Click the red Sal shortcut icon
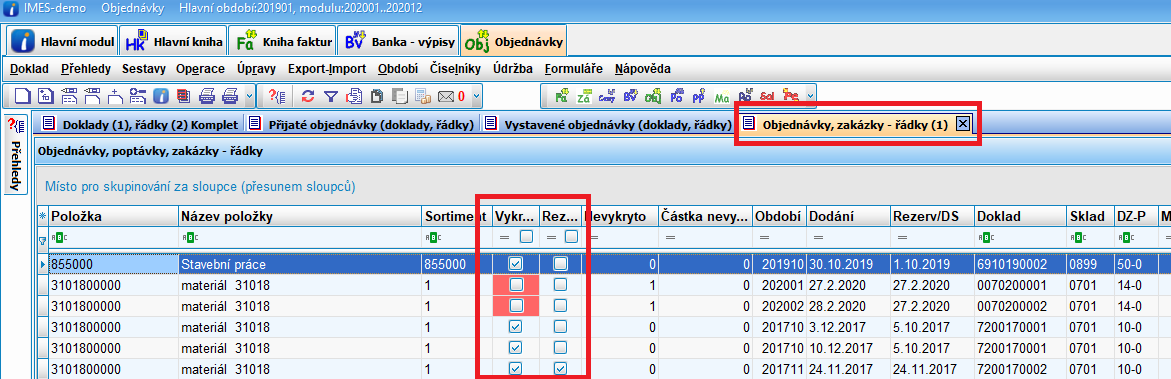 [x=767, y=96]
